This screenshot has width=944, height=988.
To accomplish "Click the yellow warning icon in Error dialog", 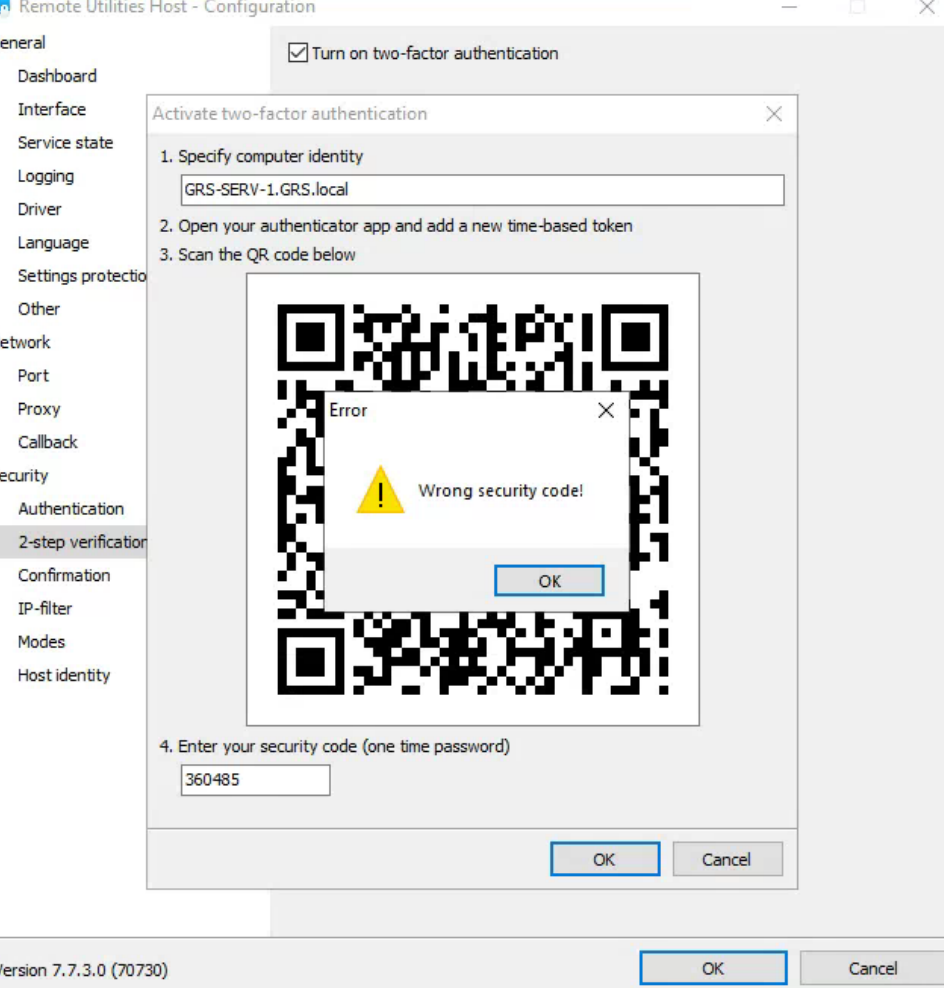I will [x=380, y=490].
